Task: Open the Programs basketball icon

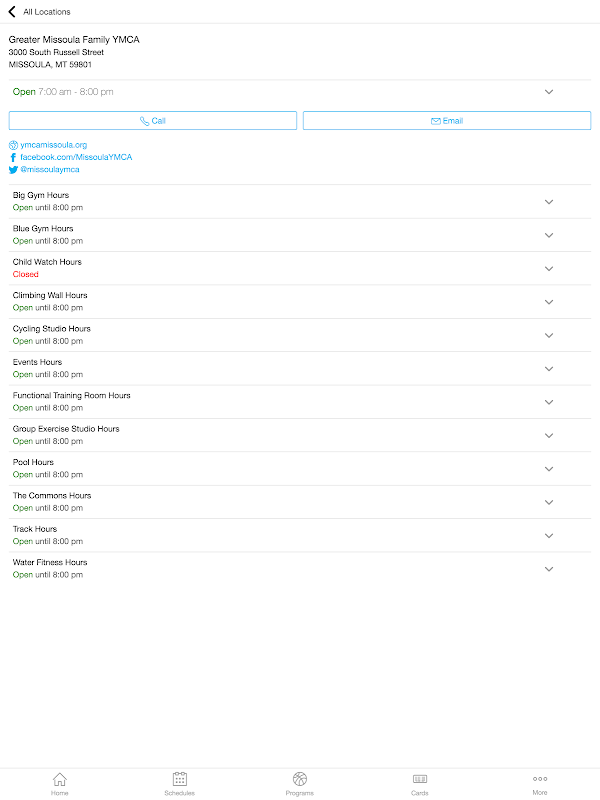Action: tap(299, 779)
